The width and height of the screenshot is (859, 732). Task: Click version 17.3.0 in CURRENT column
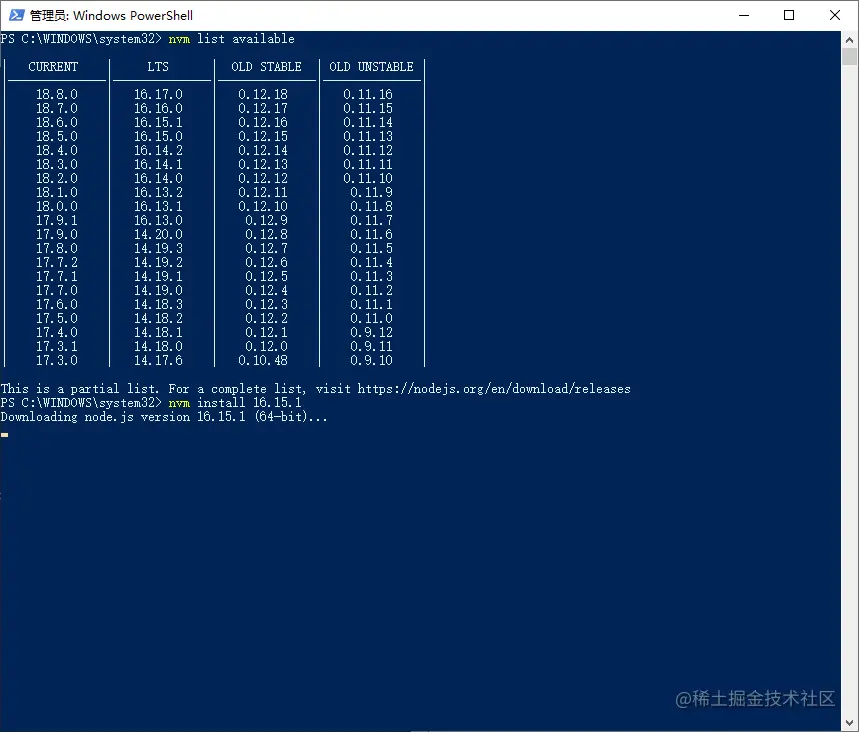pos(57,361)
